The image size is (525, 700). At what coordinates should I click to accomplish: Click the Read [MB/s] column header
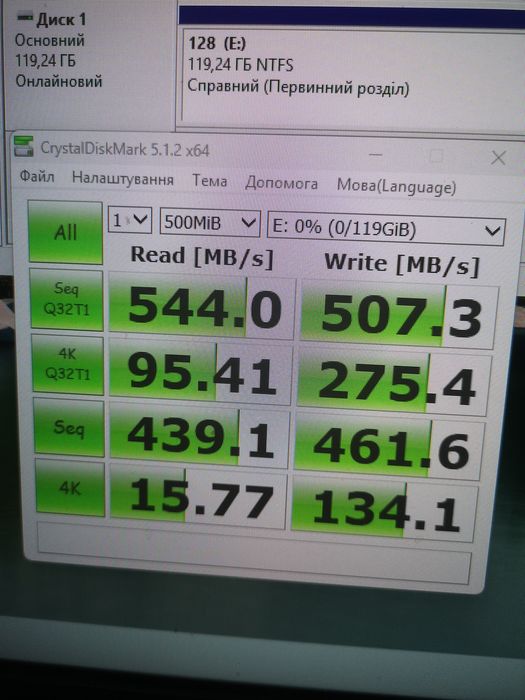[201, 256]
